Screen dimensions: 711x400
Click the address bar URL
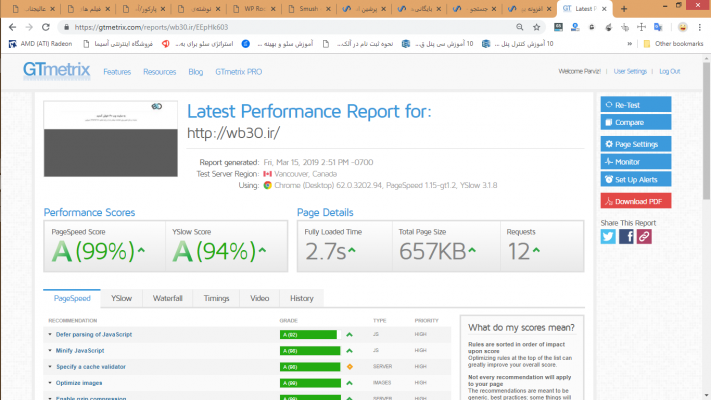click(151, 27)
